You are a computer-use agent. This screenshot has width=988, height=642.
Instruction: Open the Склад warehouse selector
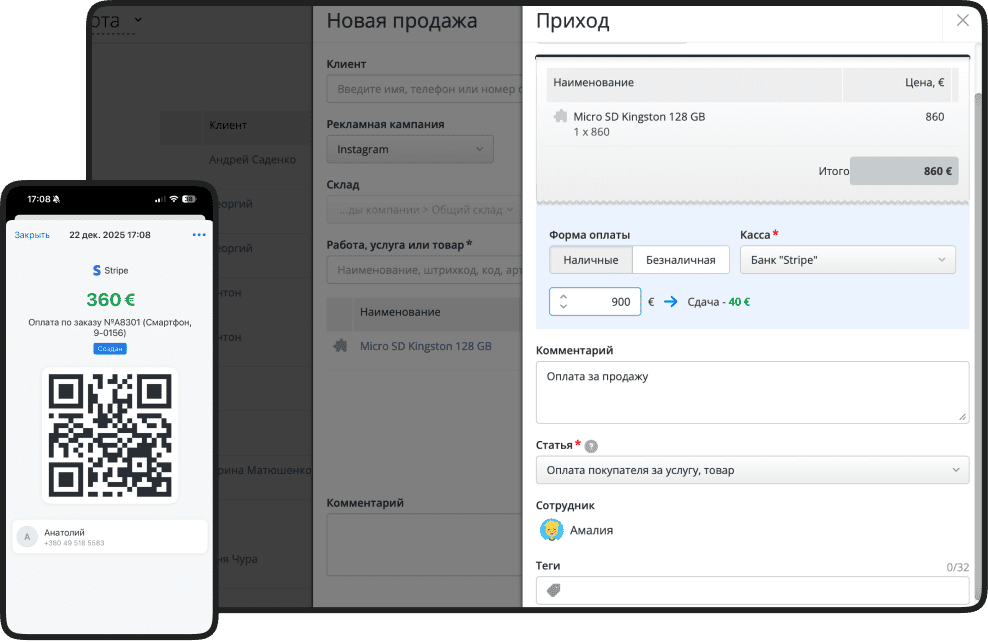419,210
